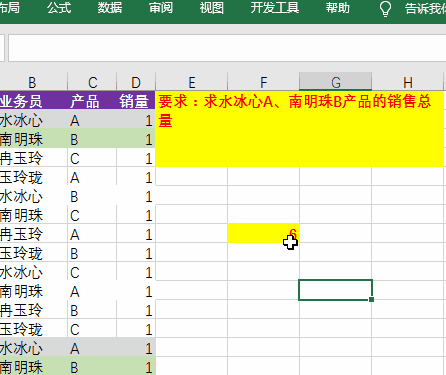Select column C header
The width and height of the screenshot is (446, 375).
(92, 82)
